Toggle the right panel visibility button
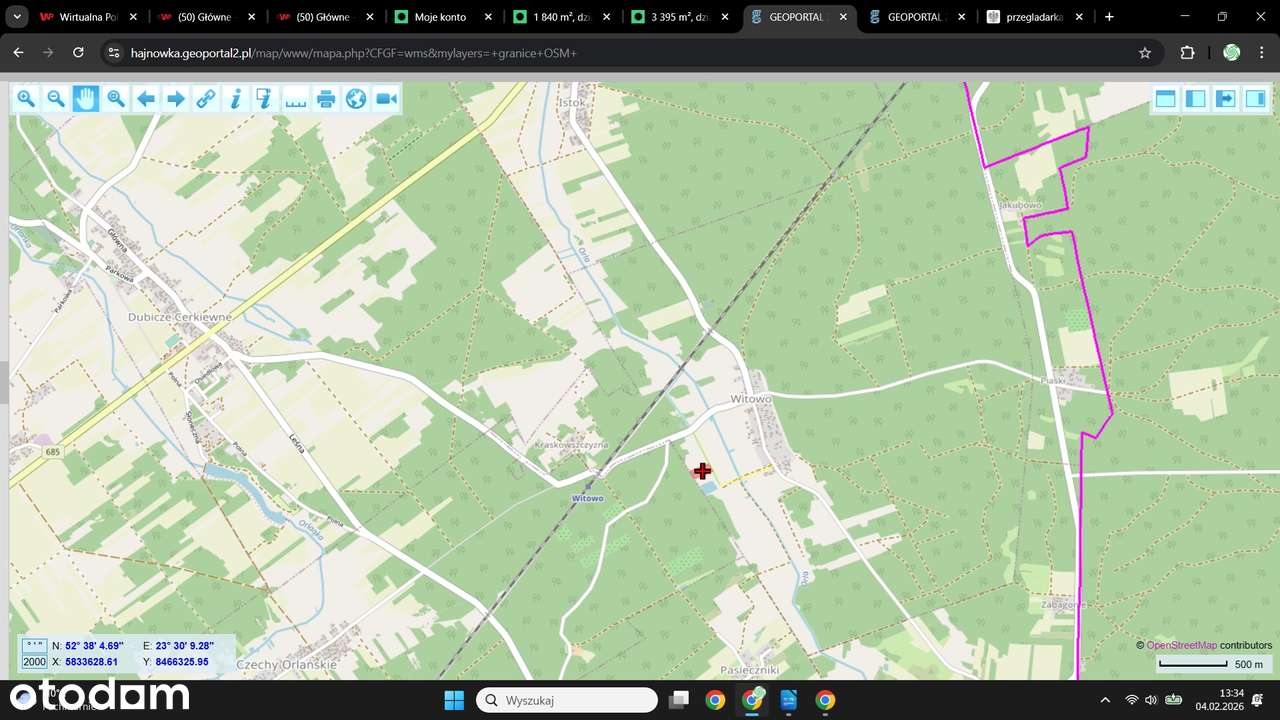 click(x=1255, y=98)
